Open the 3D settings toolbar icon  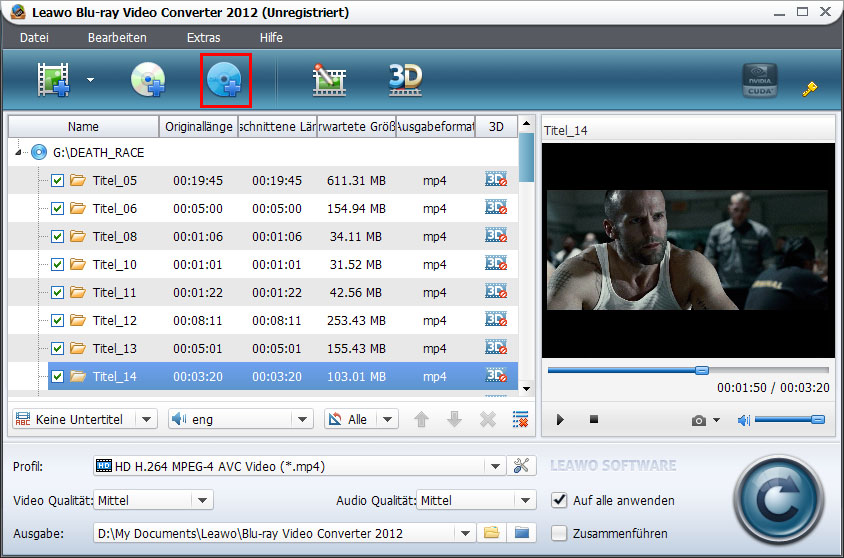coord(405,80)
